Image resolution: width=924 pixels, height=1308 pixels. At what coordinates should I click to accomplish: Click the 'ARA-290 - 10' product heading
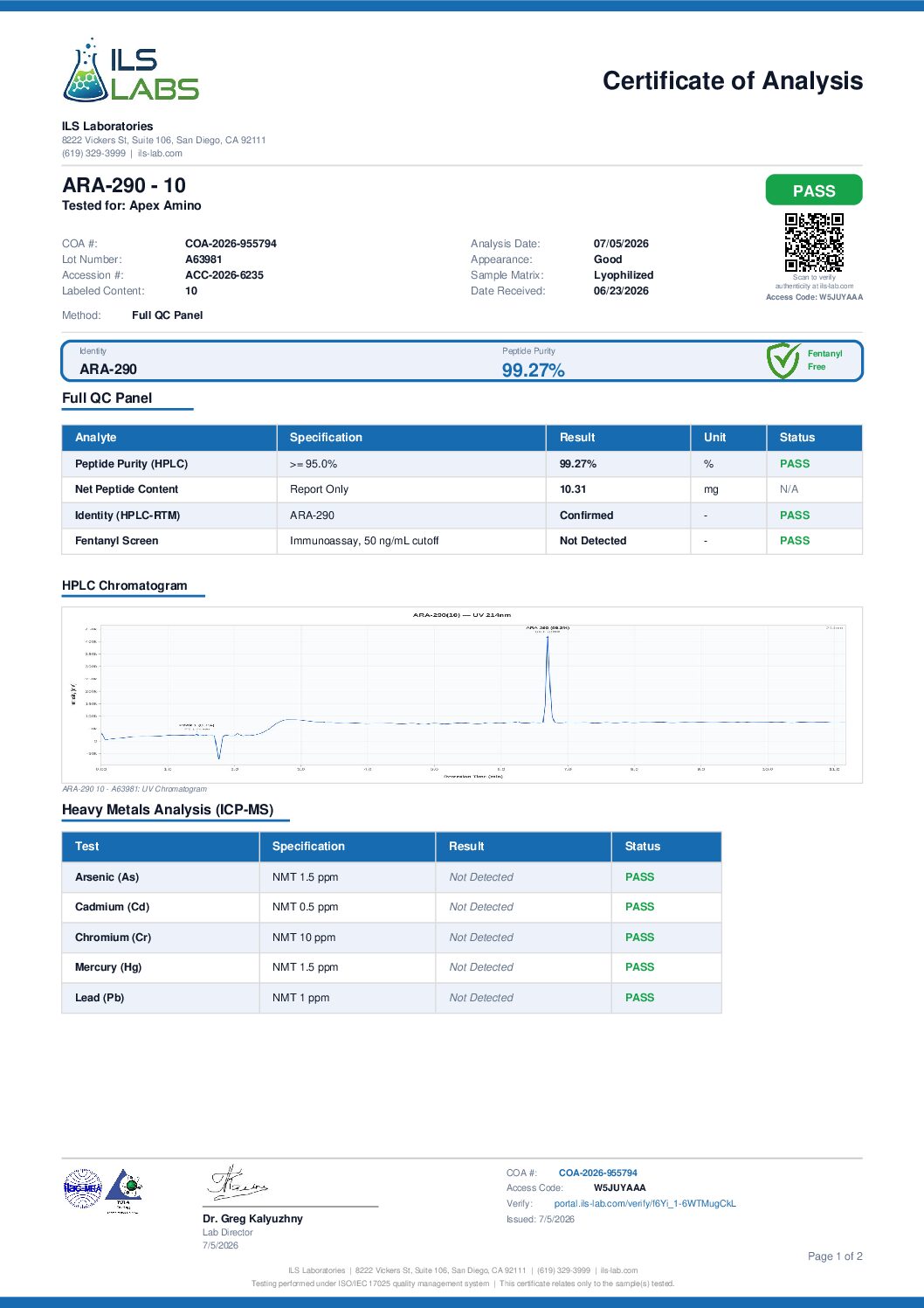124,185
